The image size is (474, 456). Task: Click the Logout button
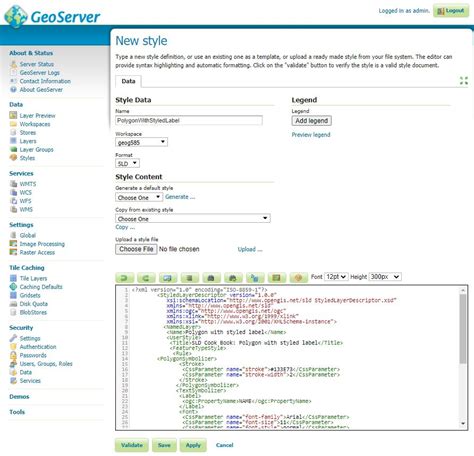(x=451, y=11)
